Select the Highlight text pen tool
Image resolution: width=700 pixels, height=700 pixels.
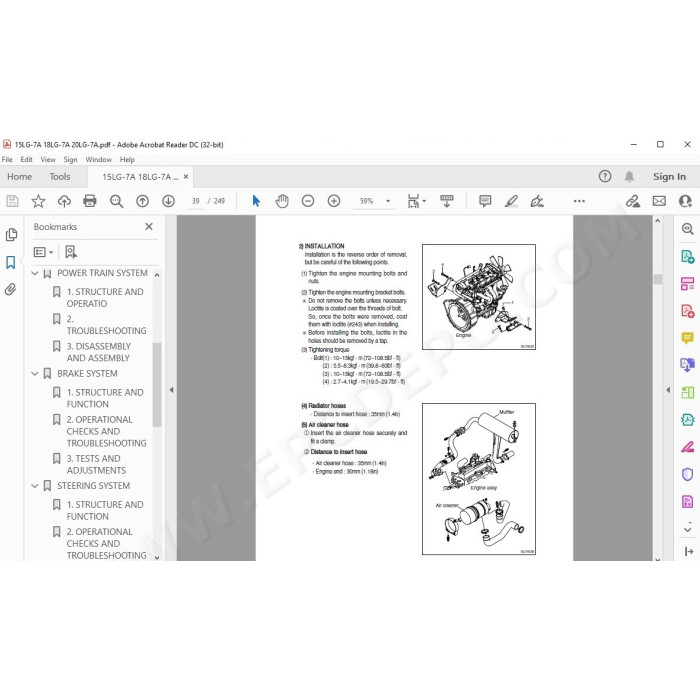coord(511,201)
